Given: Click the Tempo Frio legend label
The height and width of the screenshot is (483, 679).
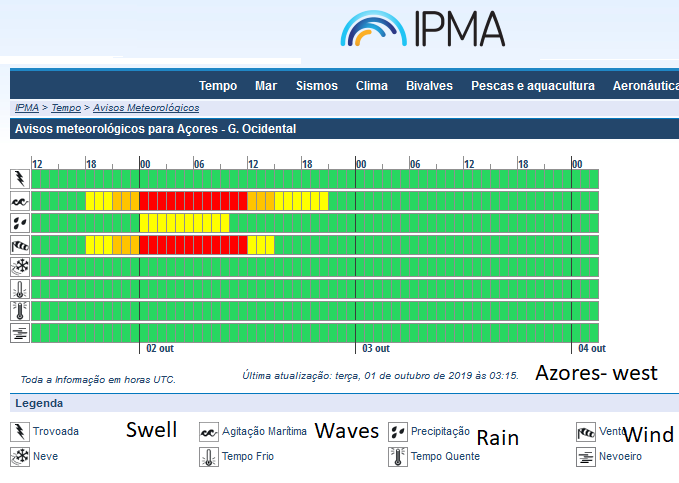Looking at the screenshot, I should (248, 457).
